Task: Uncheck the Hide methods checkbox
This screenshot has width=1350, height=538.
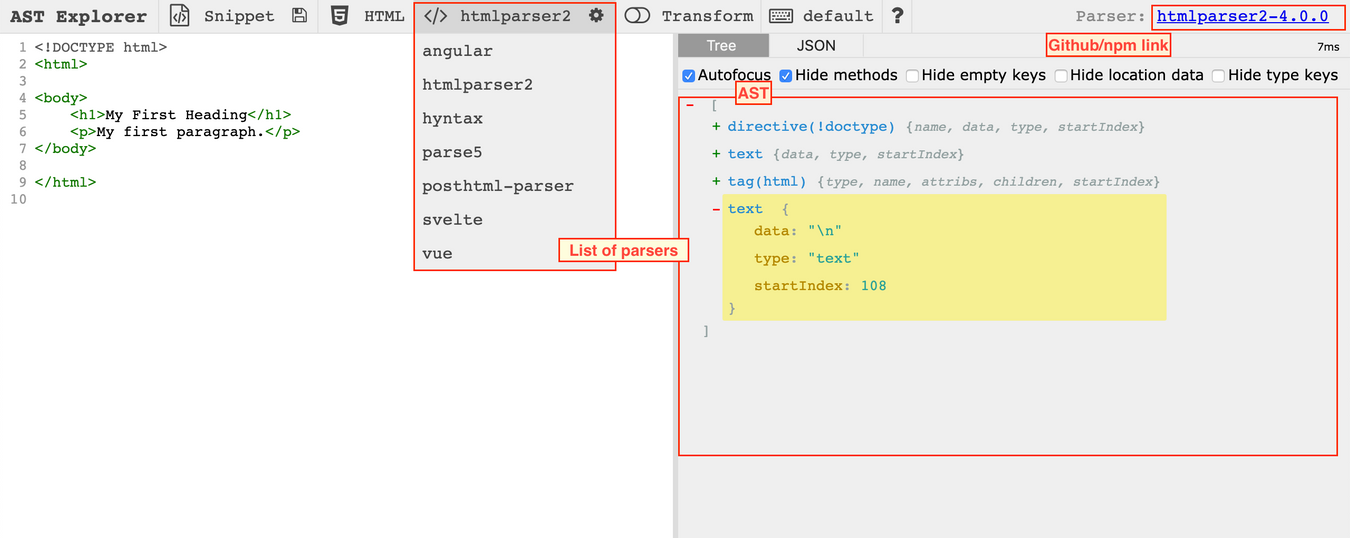Action: point(786,76)
